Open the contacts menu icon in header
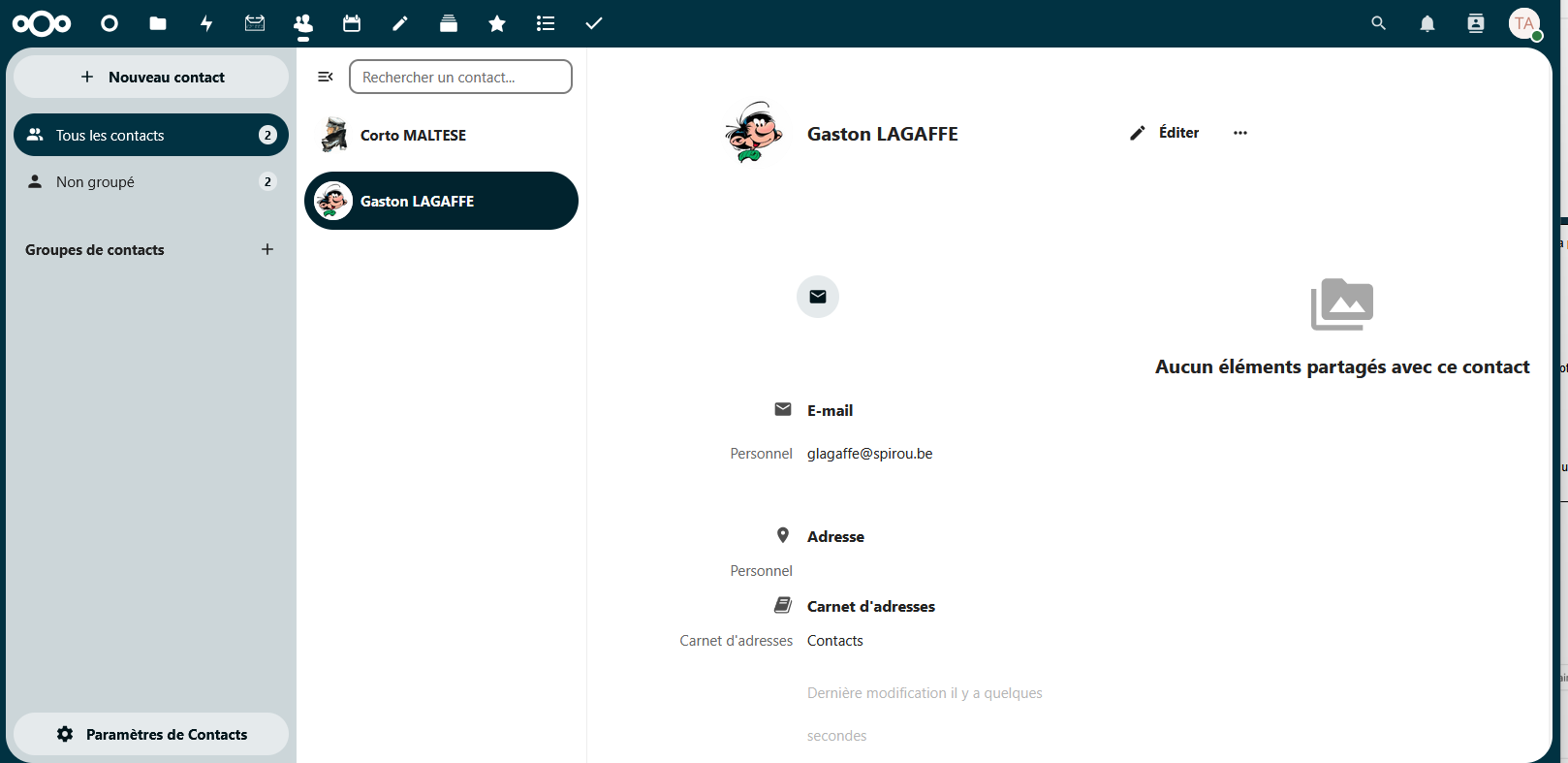 (x=1476, y=23)
